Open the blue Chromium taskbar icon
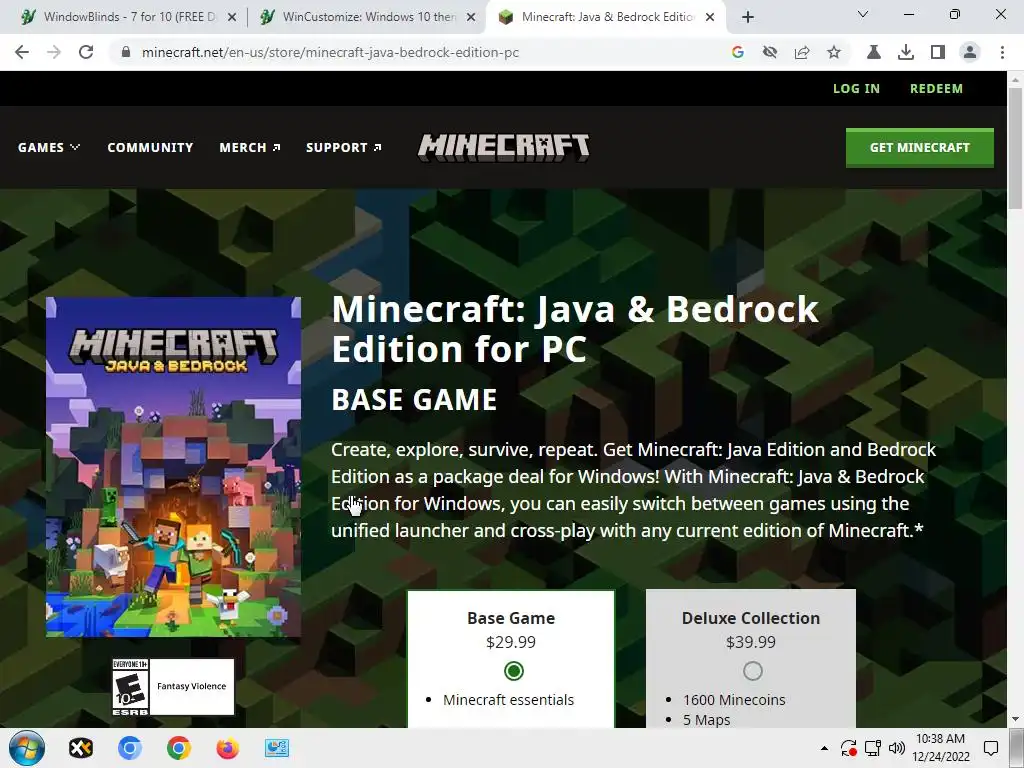 click(130, 748)
